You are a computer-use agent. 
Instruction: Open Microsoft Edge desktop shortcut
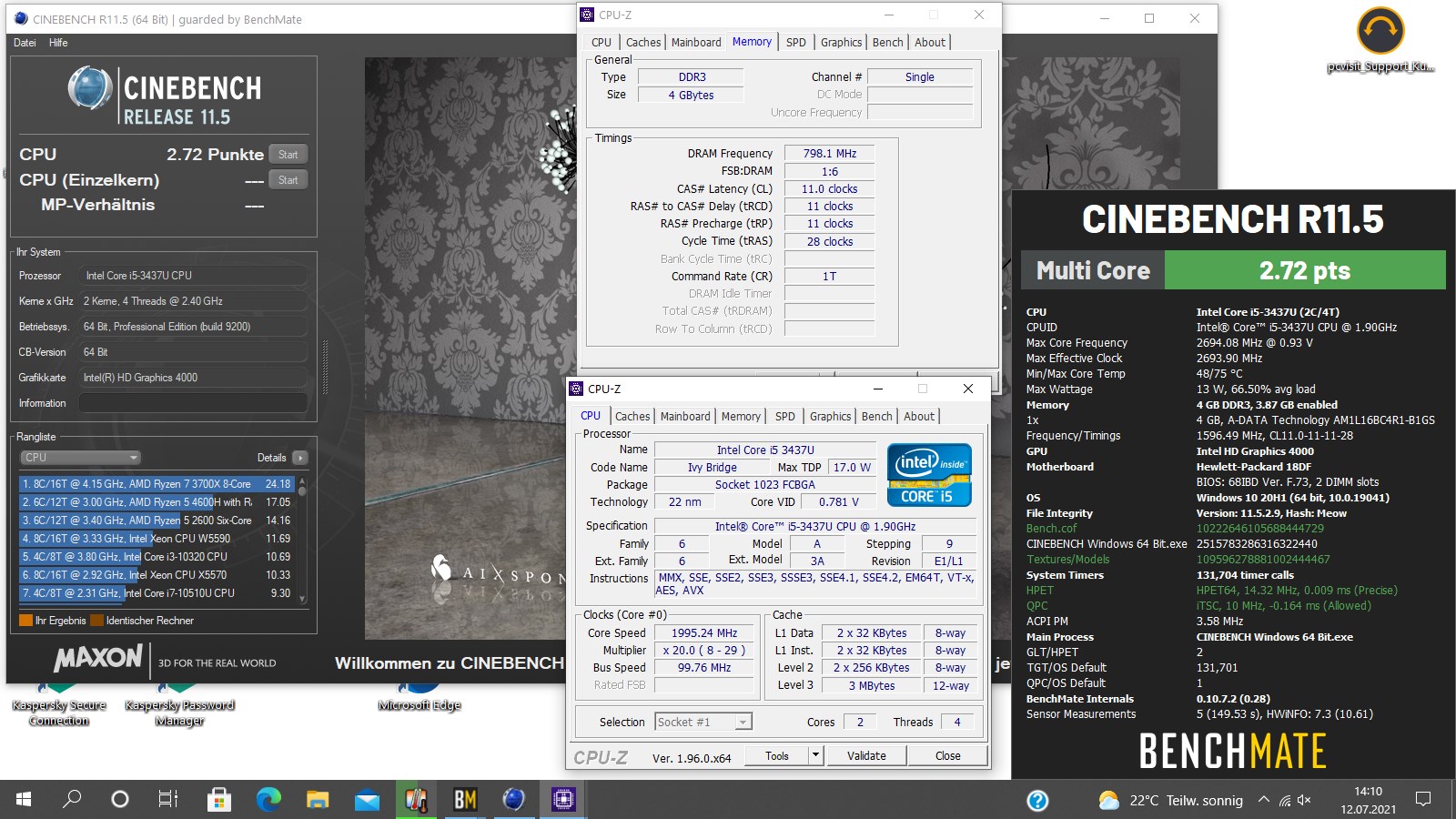[420, 699]
